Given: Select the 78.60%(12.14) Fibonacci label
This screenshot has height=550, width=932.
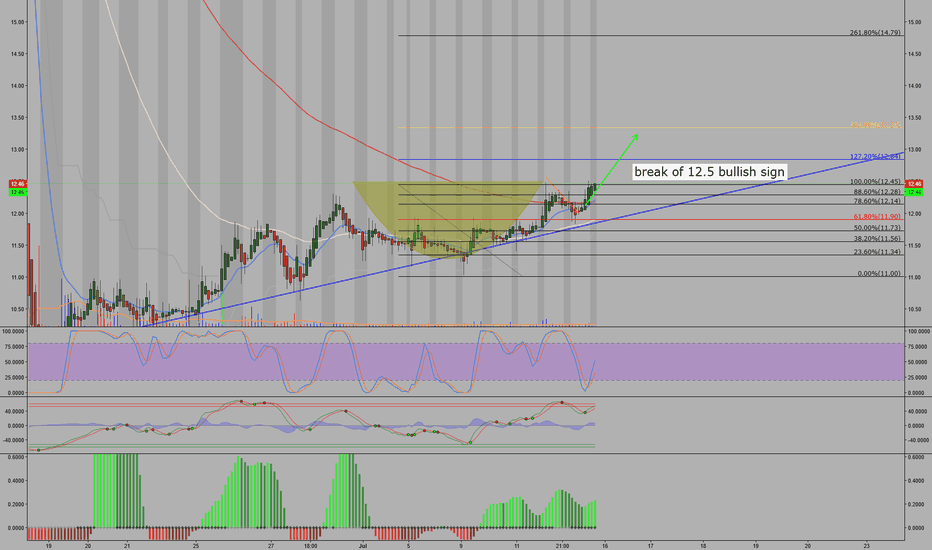Looking at the screenshot, I should tap(877, 202).
